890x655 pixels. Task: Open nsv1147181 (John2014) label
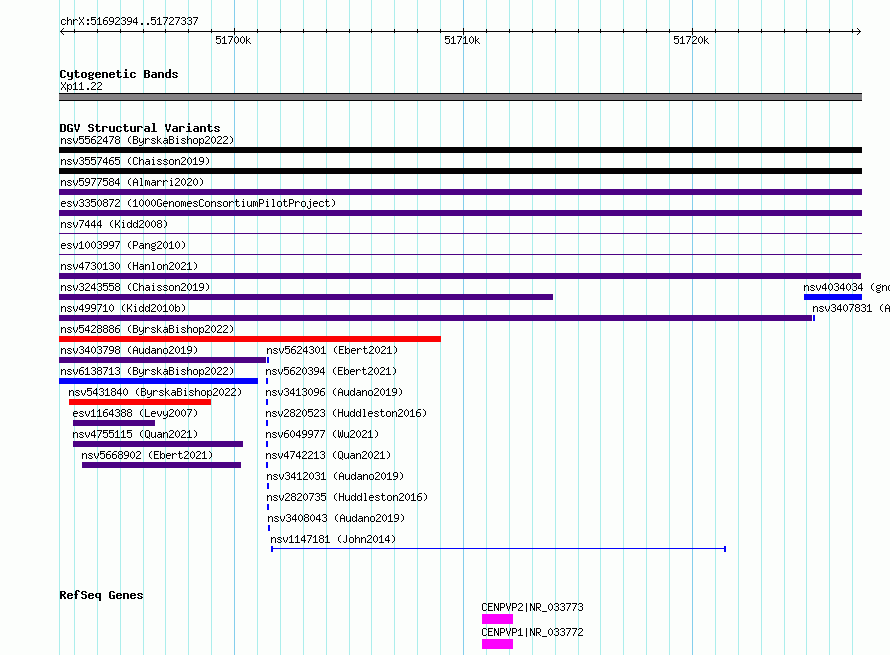click(x=333, y=539)
